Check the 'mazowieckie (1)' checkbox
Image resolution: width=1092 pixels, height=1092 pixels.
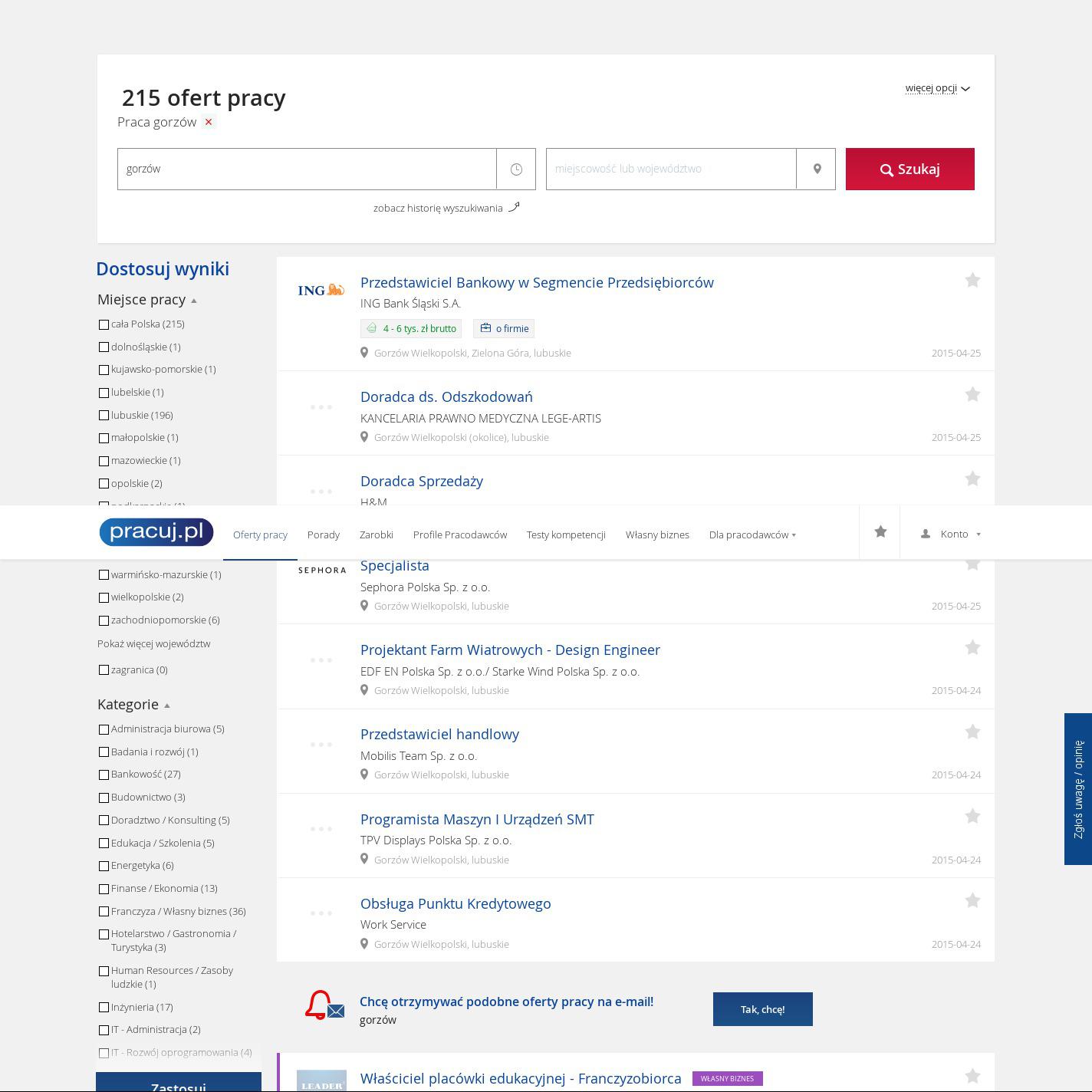click(x=104, y=461)
